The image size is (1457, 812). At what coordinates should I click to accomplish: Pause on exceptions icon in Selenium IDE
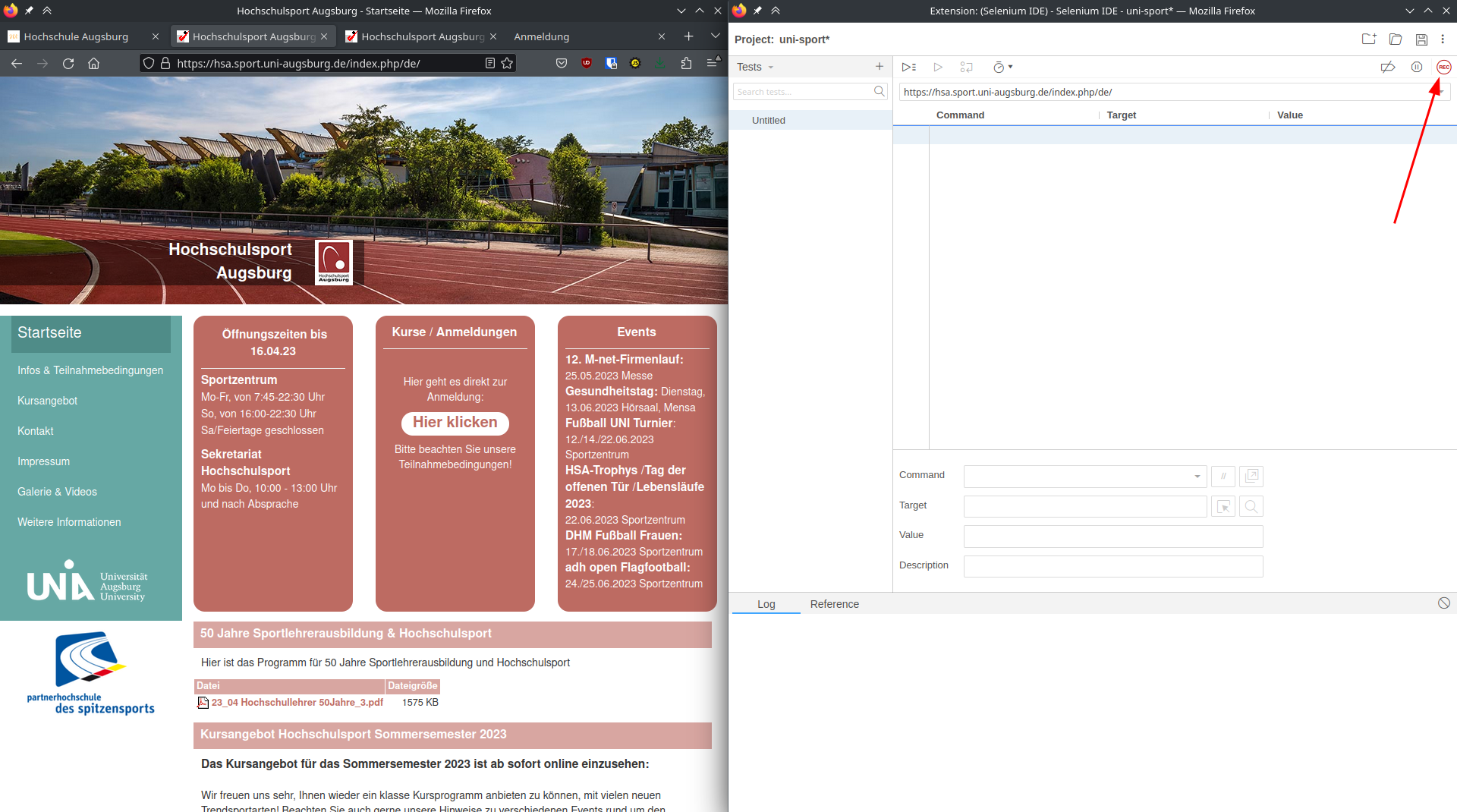pyautogui.click(x=1416, y=68)
